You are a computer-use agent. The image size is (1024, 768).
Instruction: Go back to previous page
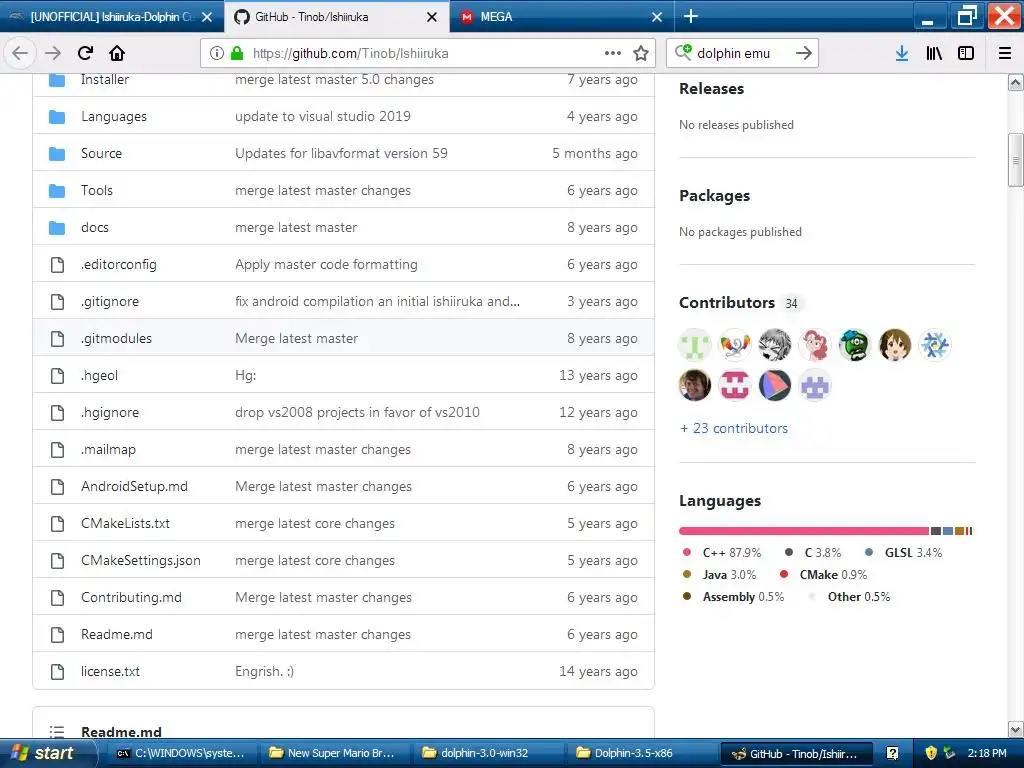[x=20, y=53]
